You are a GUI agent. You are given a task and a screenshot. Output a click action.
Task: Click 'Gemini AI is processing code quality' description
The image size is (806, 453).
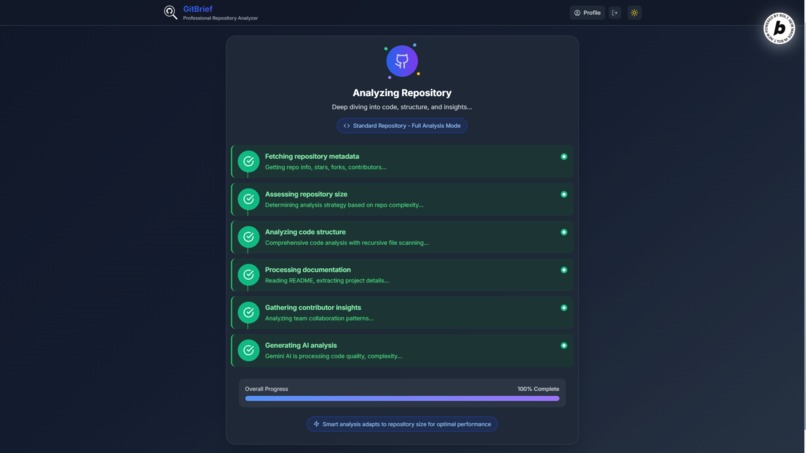coord(333,356)
